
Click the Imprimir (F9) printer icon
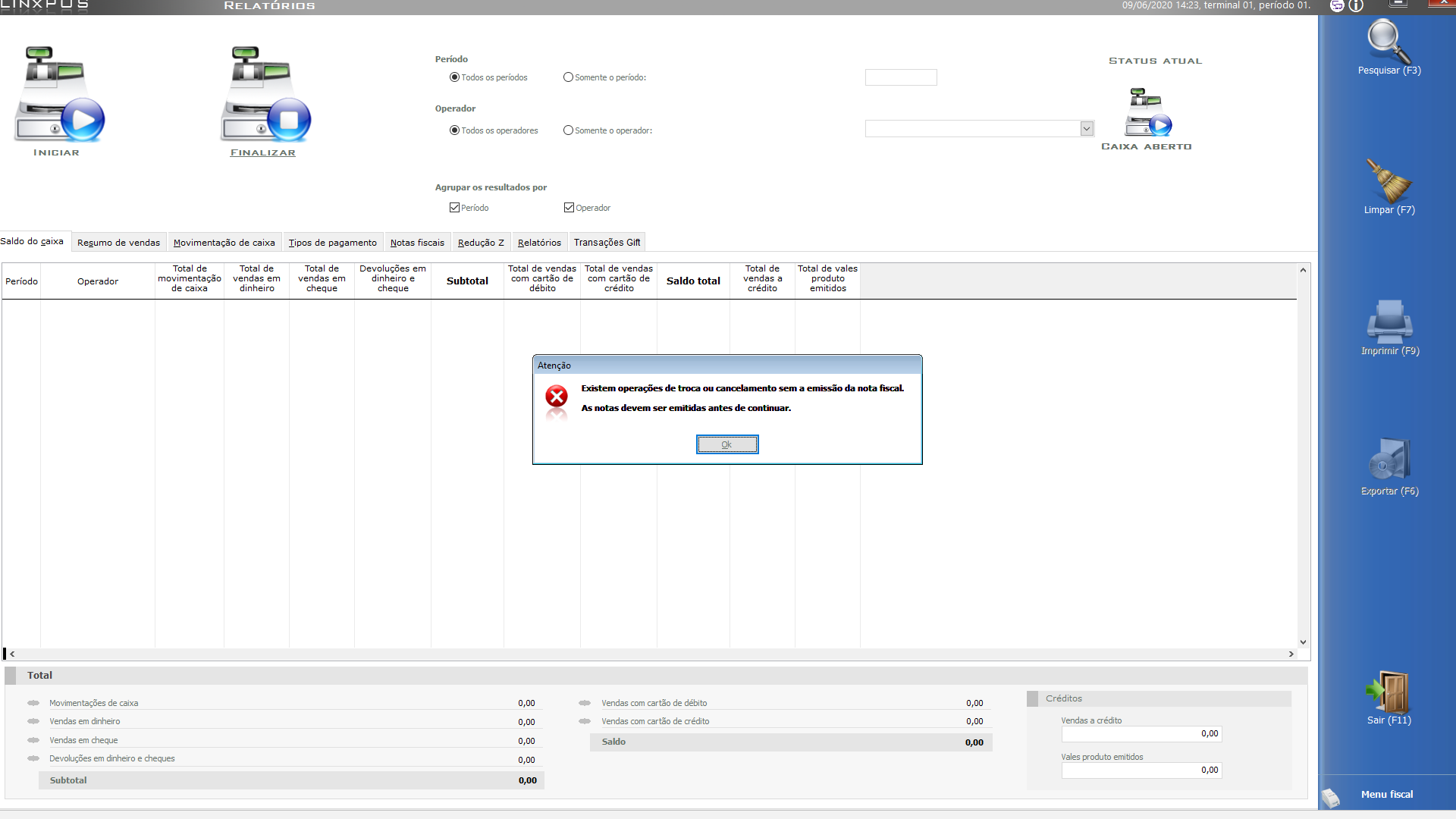click(x=1389, y=322)
